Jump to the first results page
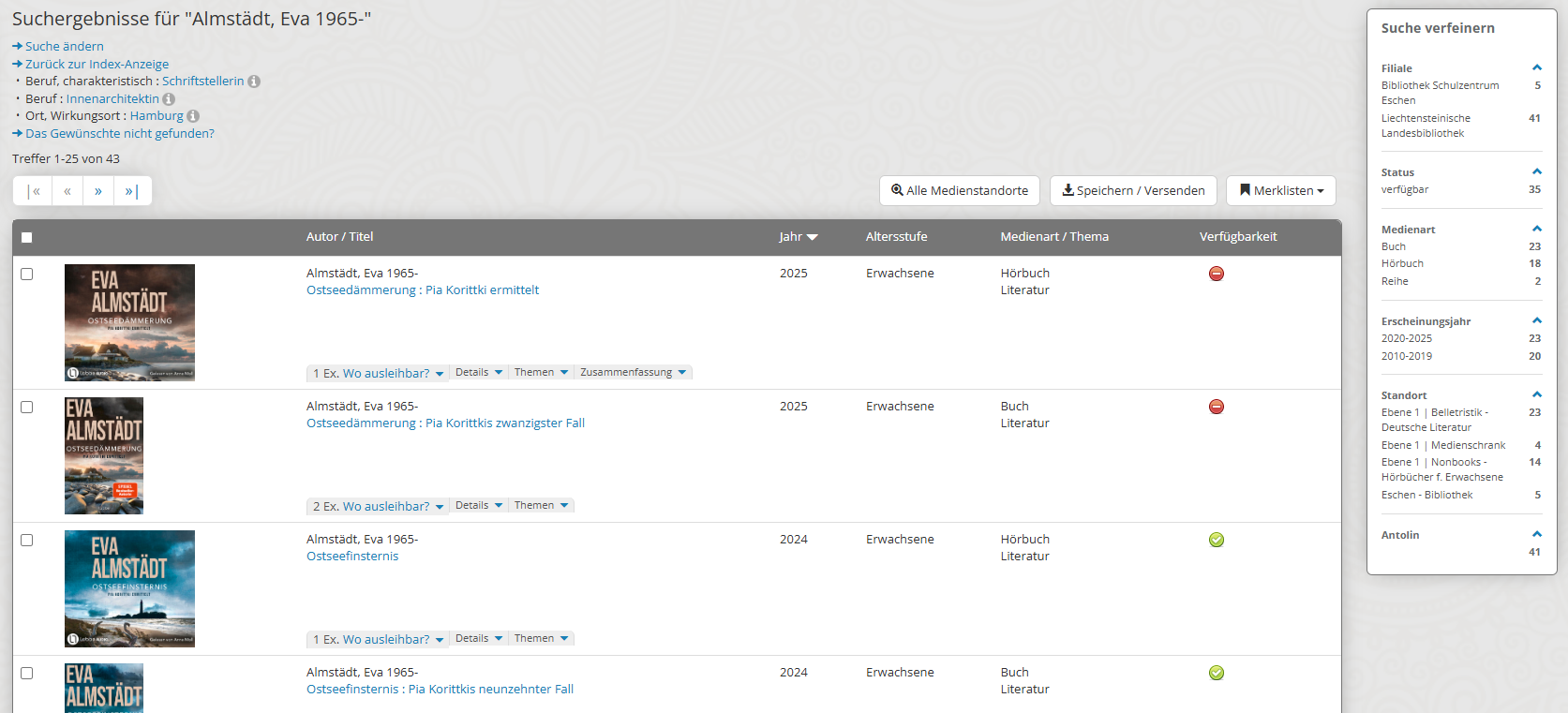1568x713 pixels. (x=34, y=191)
